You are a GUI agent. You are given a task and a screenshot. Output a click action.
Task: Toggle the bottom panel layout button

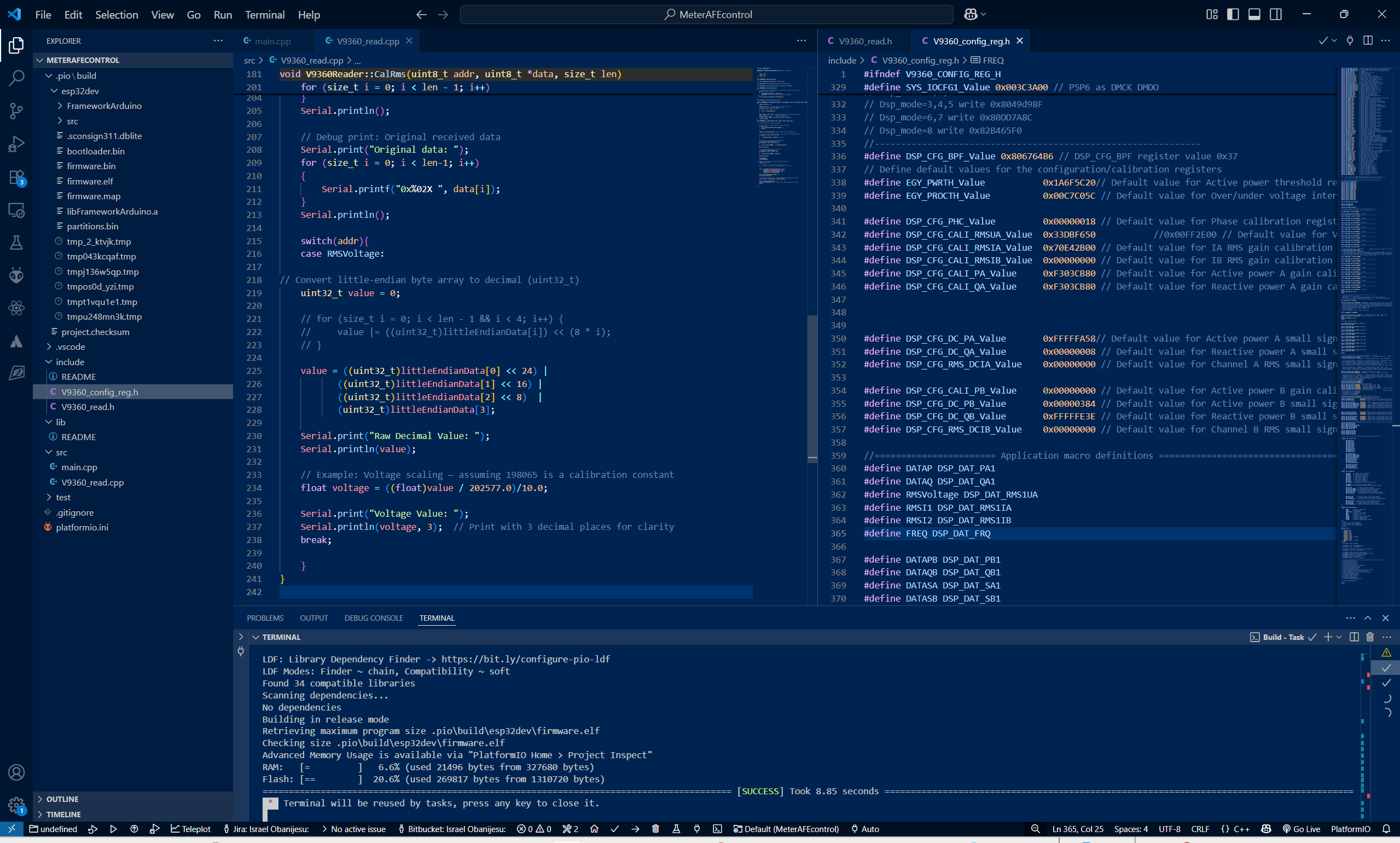[1254, 14]
